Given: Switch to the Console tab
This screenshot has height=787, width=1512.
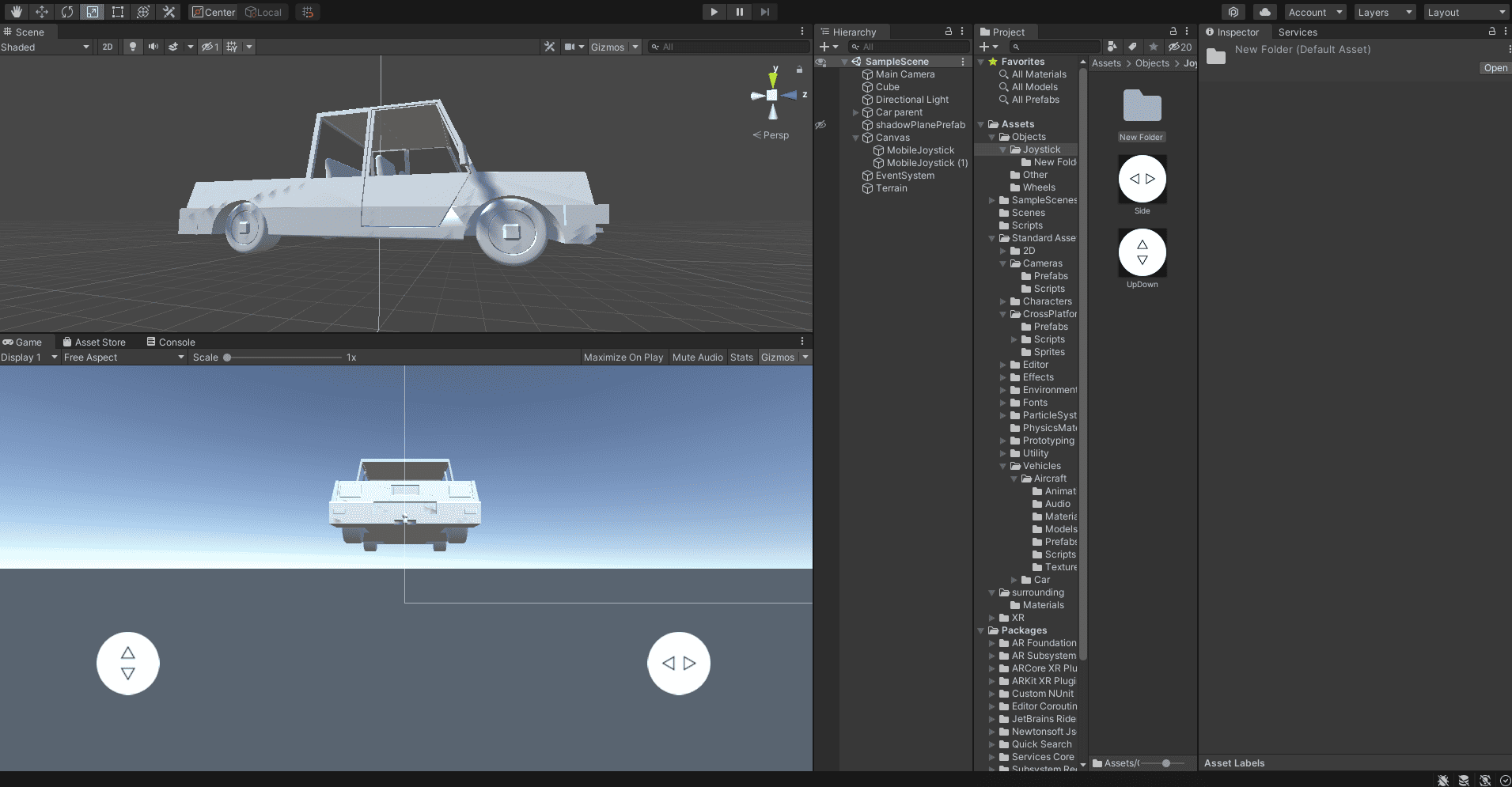Looking at the screenshot, I should (x=171, y=342).
